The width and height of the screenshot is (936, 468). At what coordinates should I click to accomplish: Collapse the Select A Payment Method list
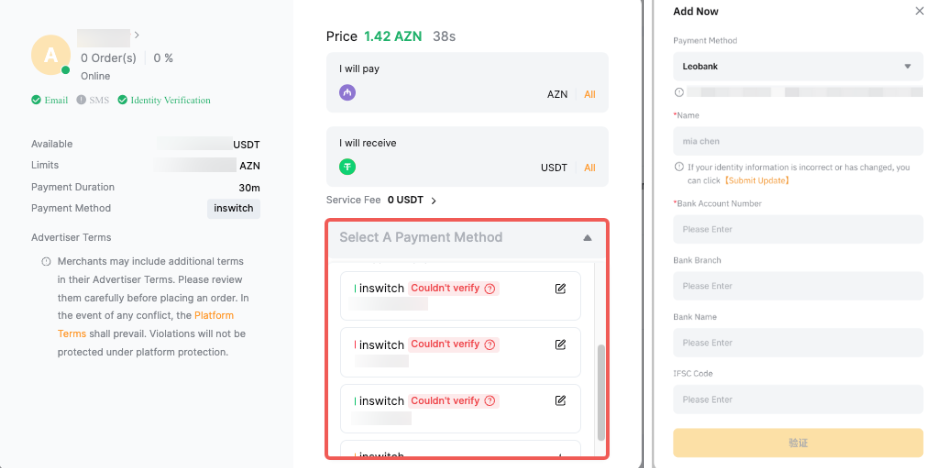tap(587, 238)
